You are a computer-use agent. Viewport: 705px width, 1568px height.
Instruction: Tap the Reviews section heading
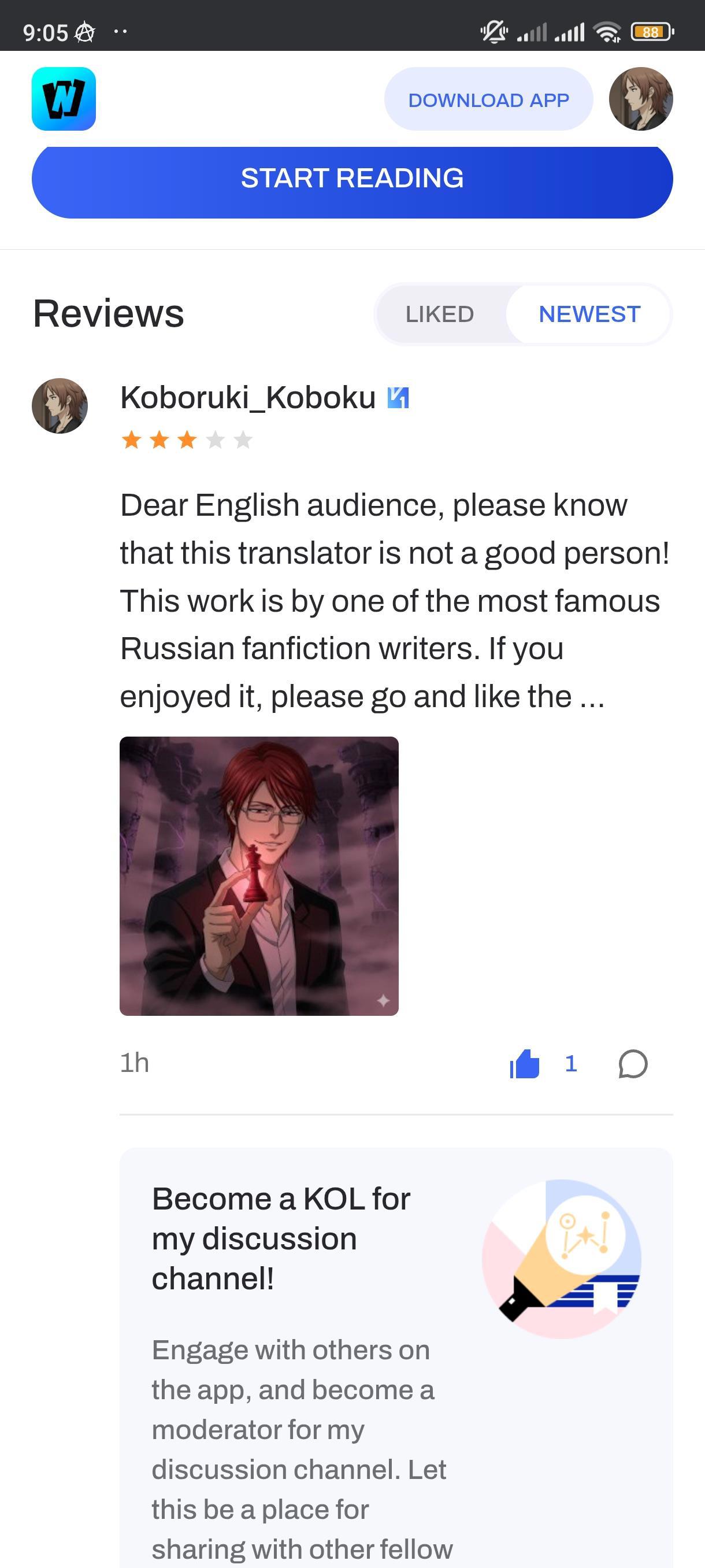[x=108, y=313]
